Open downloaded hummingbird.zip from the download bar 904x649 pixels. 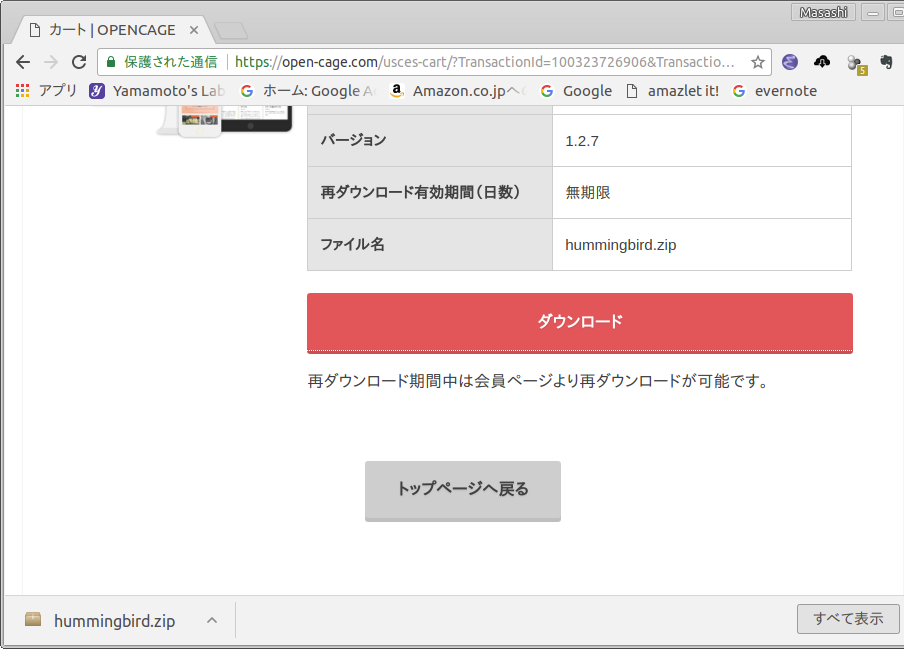[113, 621]
